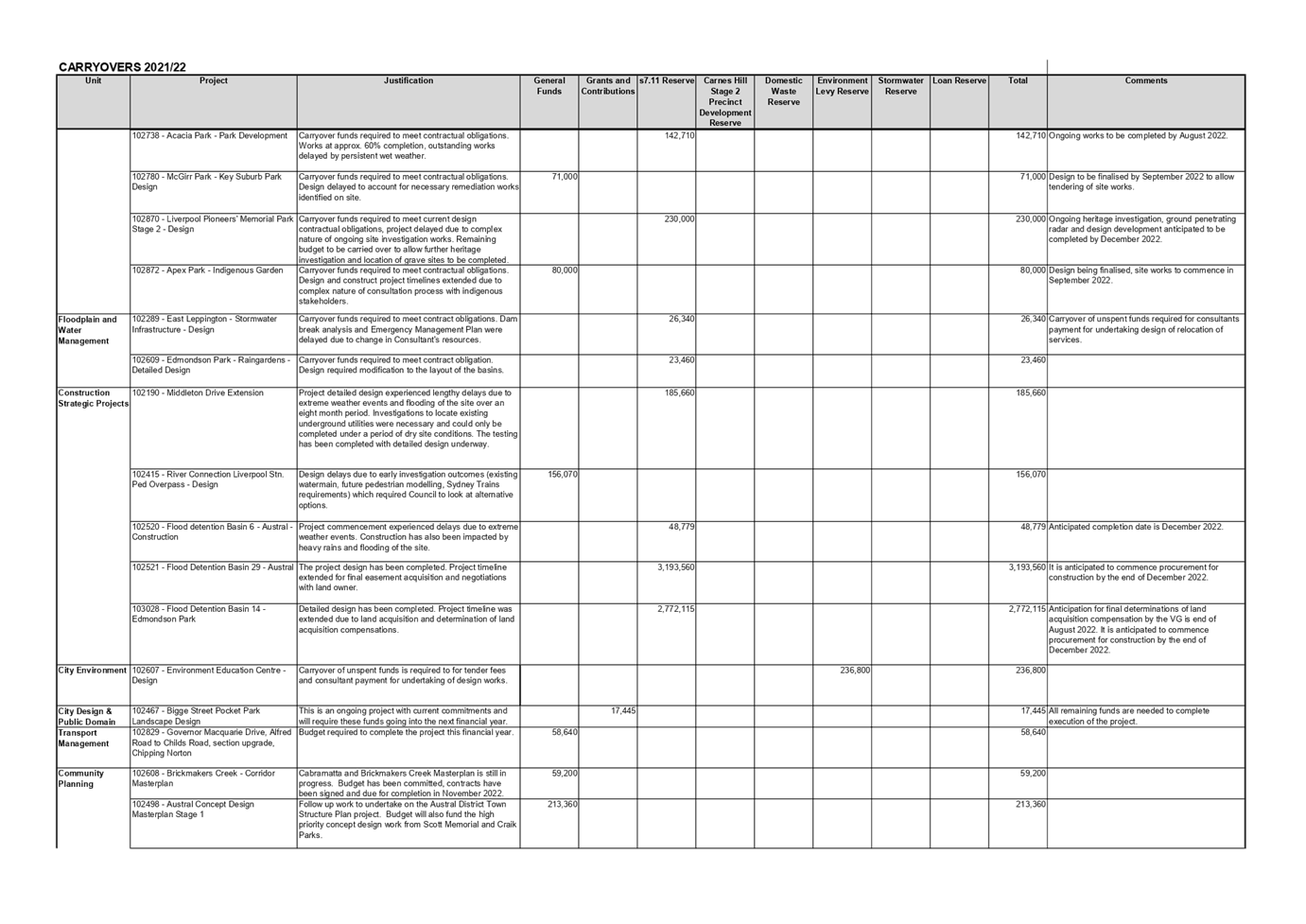
Task: Click the "CARRYOVERS 2021/22" page title
Action: coord(122,67)
